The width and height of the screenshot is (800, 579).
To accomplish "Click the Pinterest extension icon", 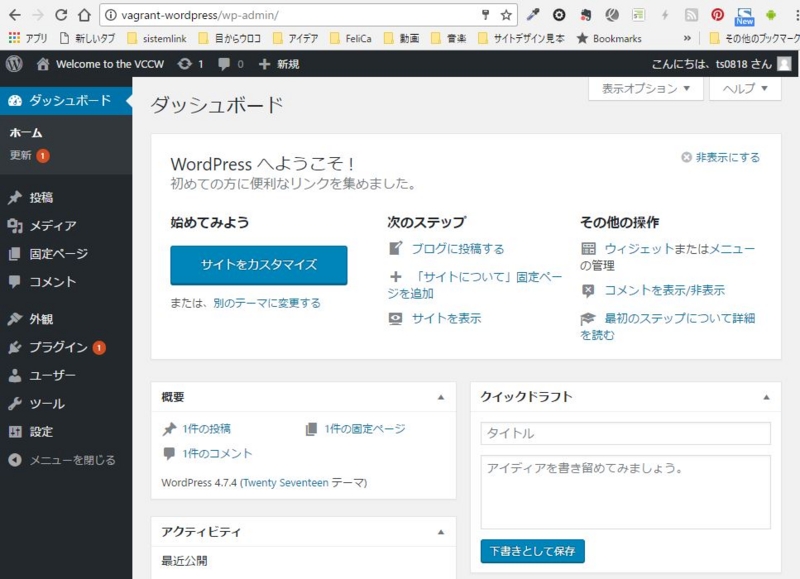I will [717, 15].
